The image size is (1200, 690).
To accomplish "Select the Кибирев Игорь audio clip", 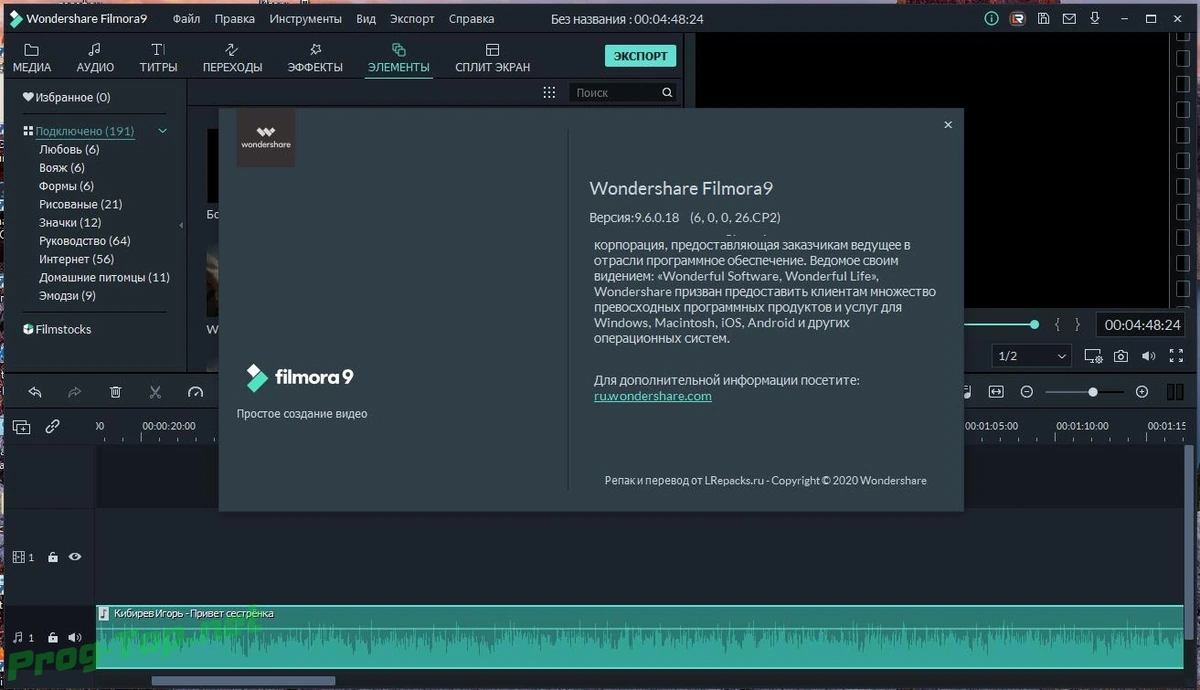I will (x=640, y=636).
